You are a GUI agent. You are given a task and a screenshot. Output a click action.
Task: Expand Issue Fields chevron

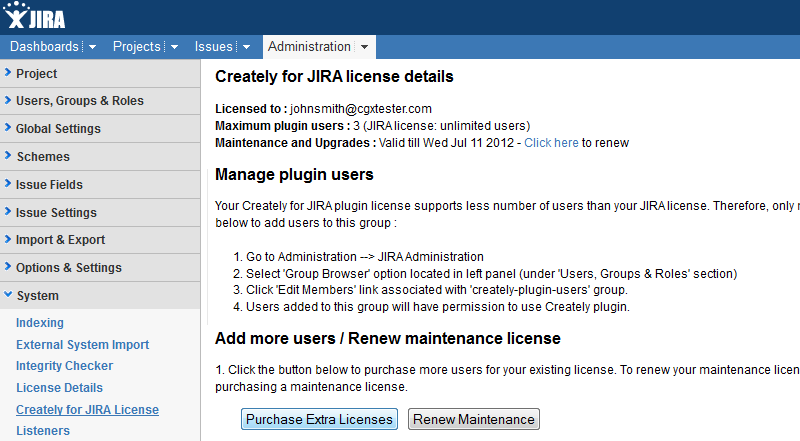click(x=8, y=183)
